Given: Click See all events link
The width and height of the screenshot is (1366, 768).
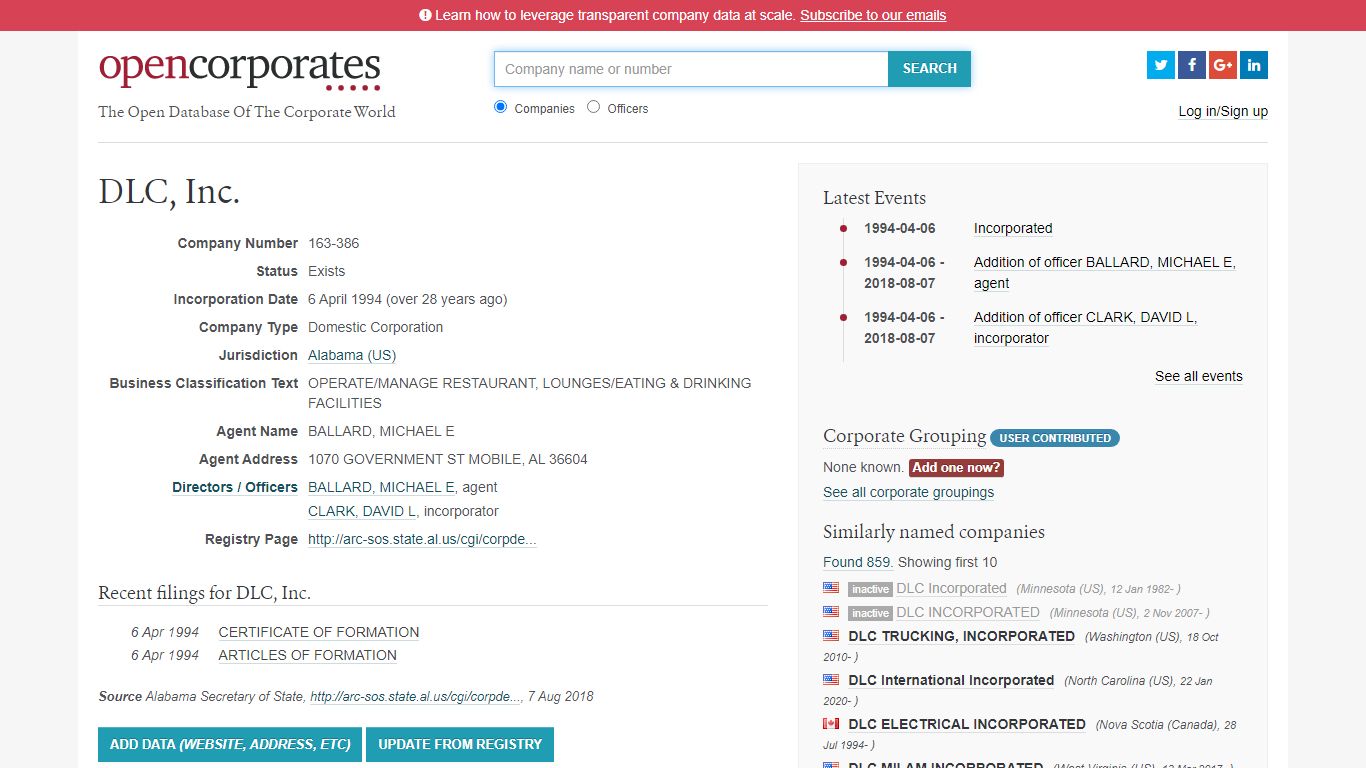Looking at the screenshot, I should [1199, 376].
